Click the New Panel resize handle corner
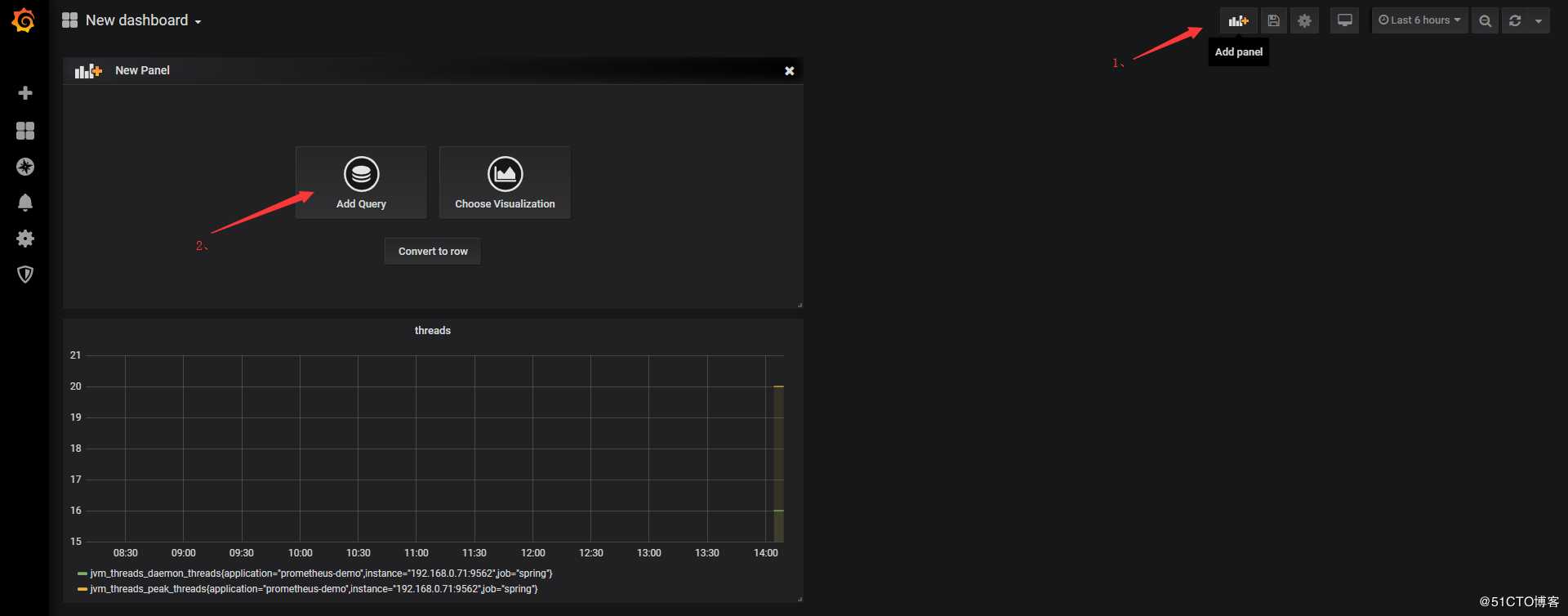Screen dimensions: 1568x616 (800, 305)
